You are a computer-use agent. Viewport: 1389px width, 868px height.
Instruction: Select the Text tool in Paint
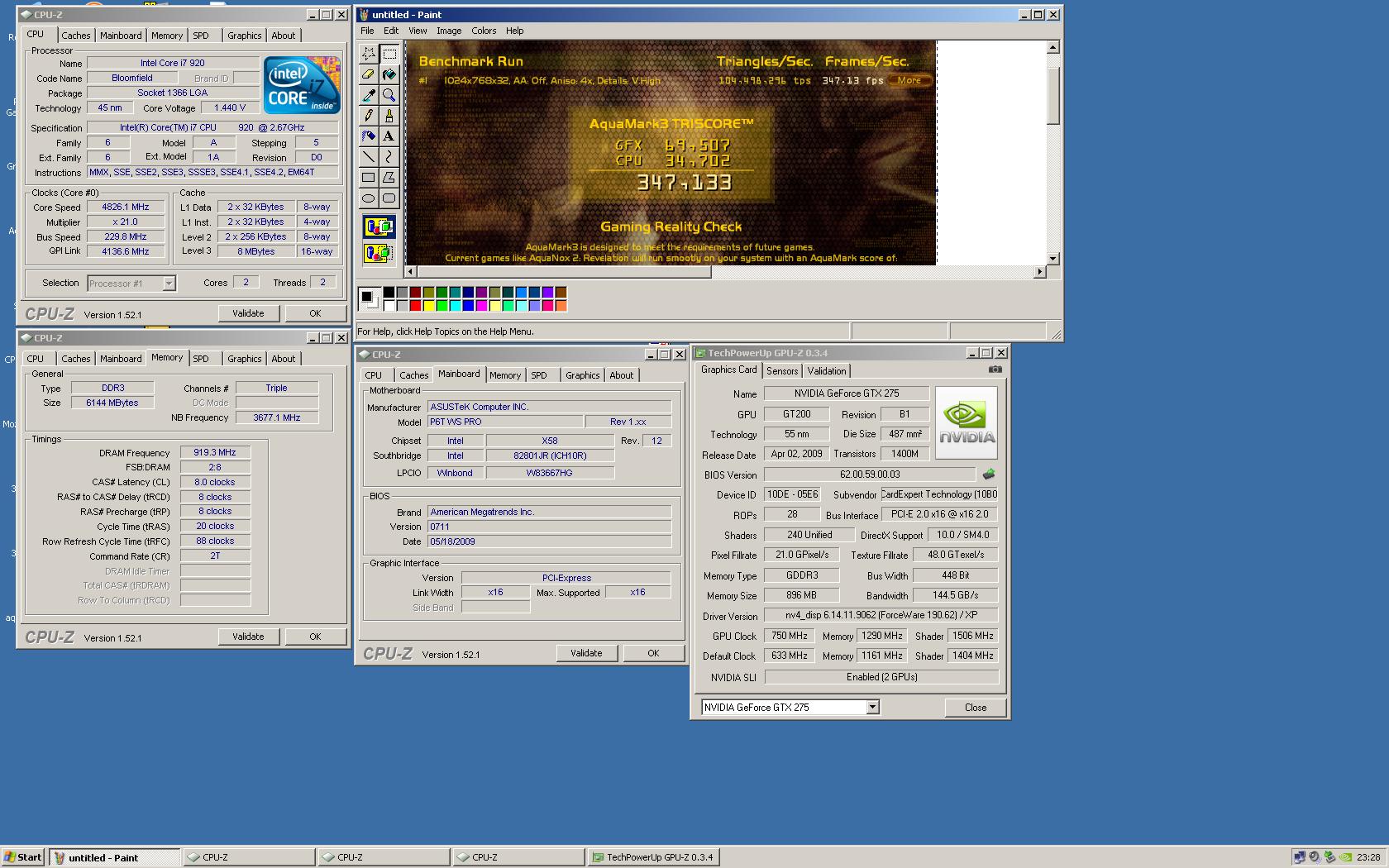click(389, 136)
